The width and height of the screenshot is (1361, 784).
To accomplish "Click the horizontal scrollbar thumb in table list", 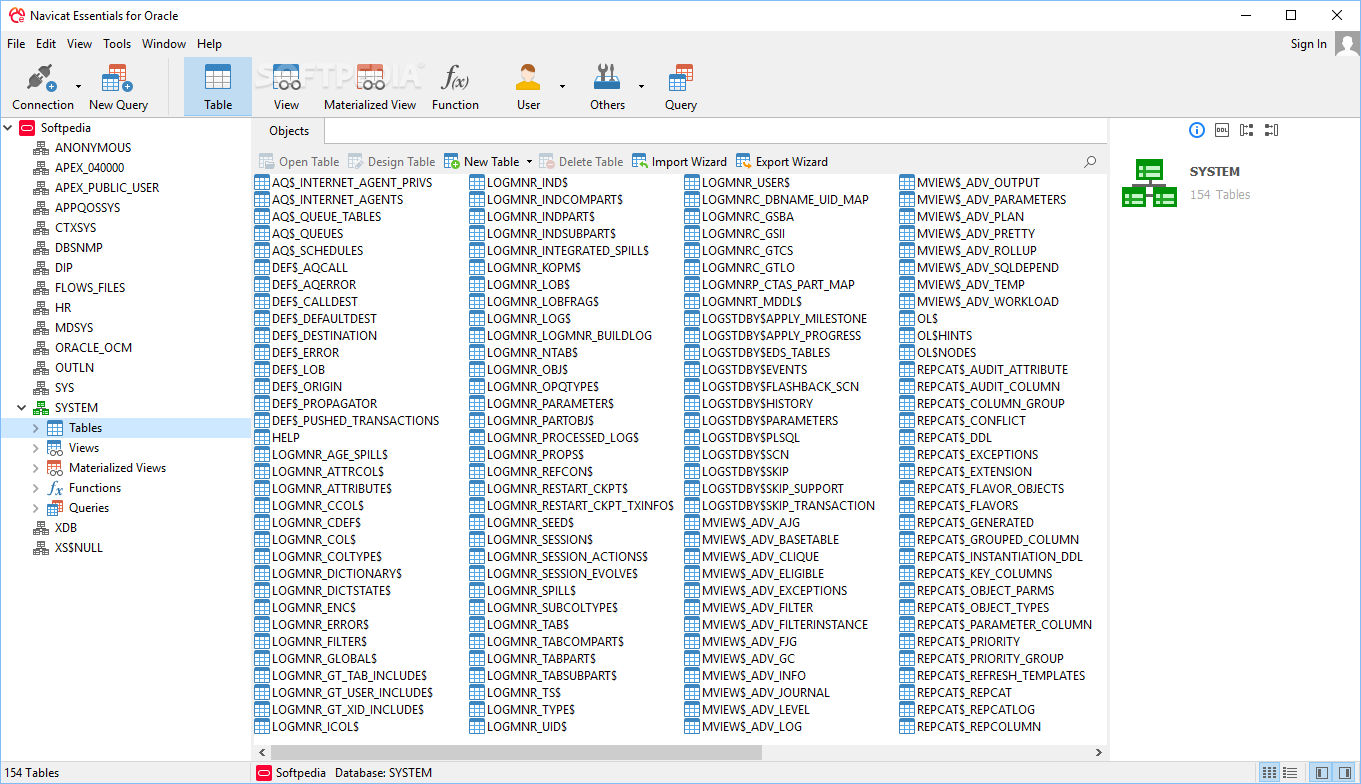I will click(517, 752).
